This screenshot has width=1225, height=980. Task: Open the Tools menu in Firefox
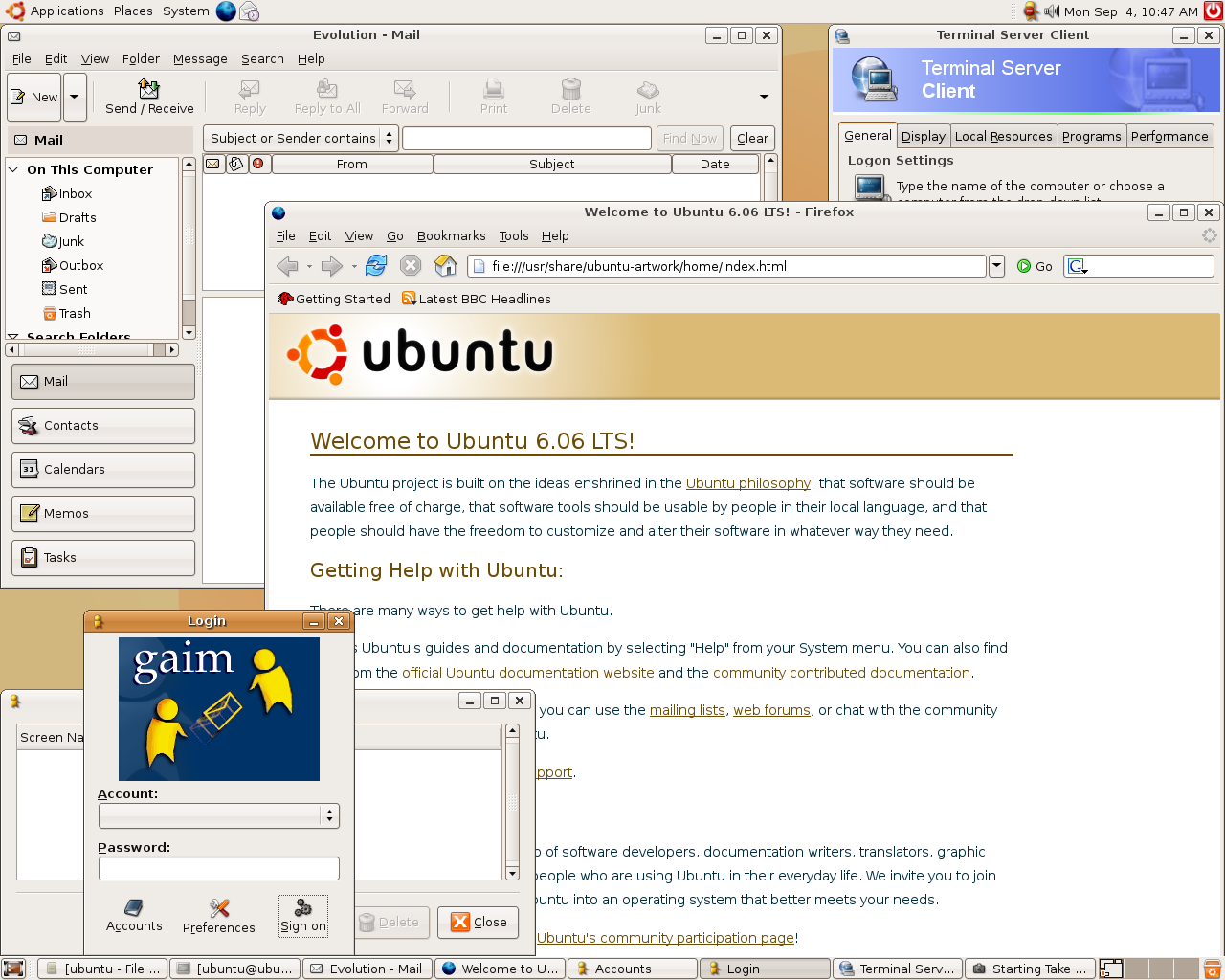[514, 235]
